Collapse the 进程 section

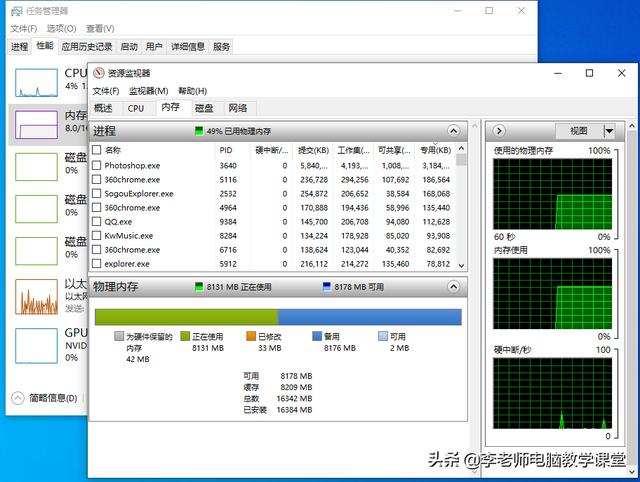pos(453,131)
